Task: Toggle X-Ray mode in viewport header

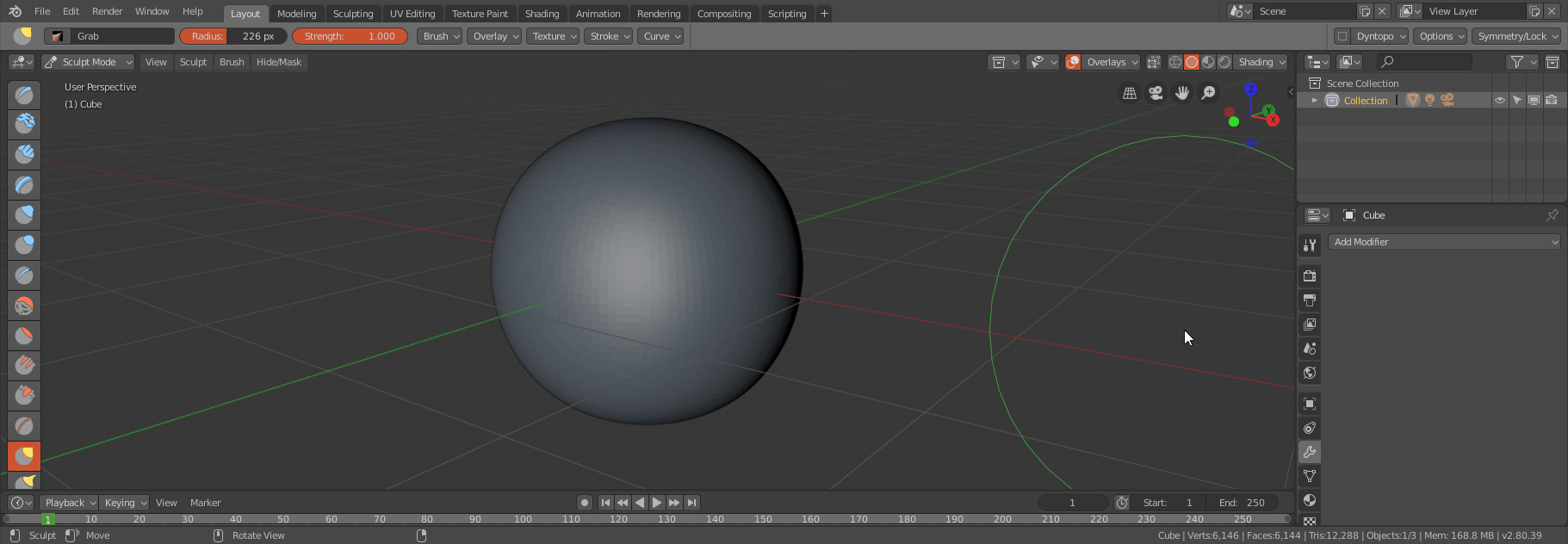Action: [x=1153, y=62]
